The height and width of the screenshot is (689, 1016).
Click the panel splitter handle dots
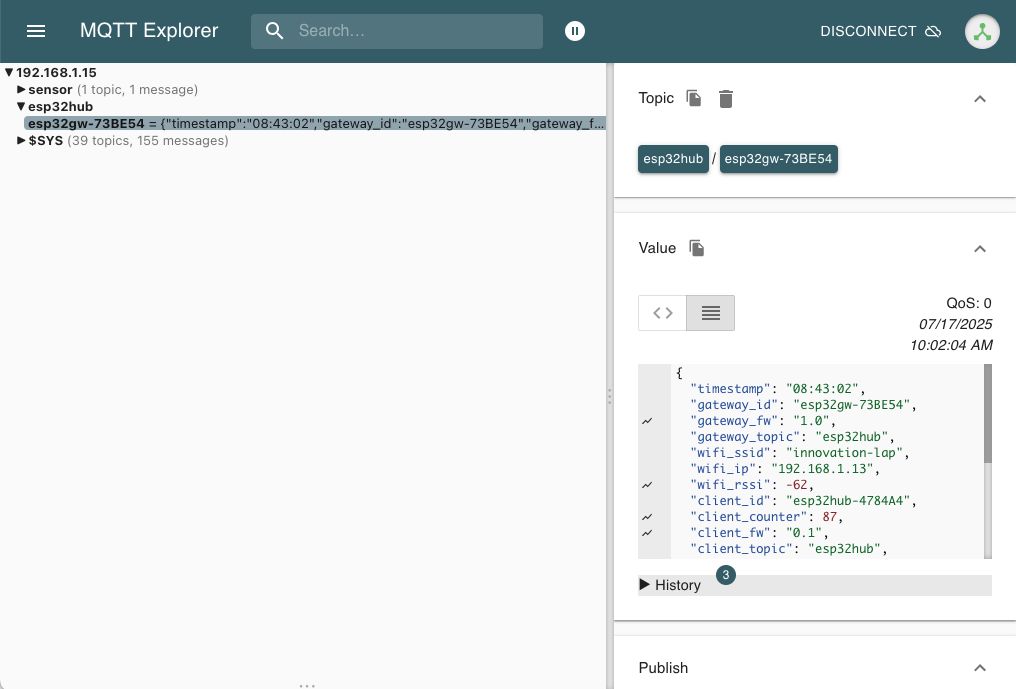(x=610, y=397)
